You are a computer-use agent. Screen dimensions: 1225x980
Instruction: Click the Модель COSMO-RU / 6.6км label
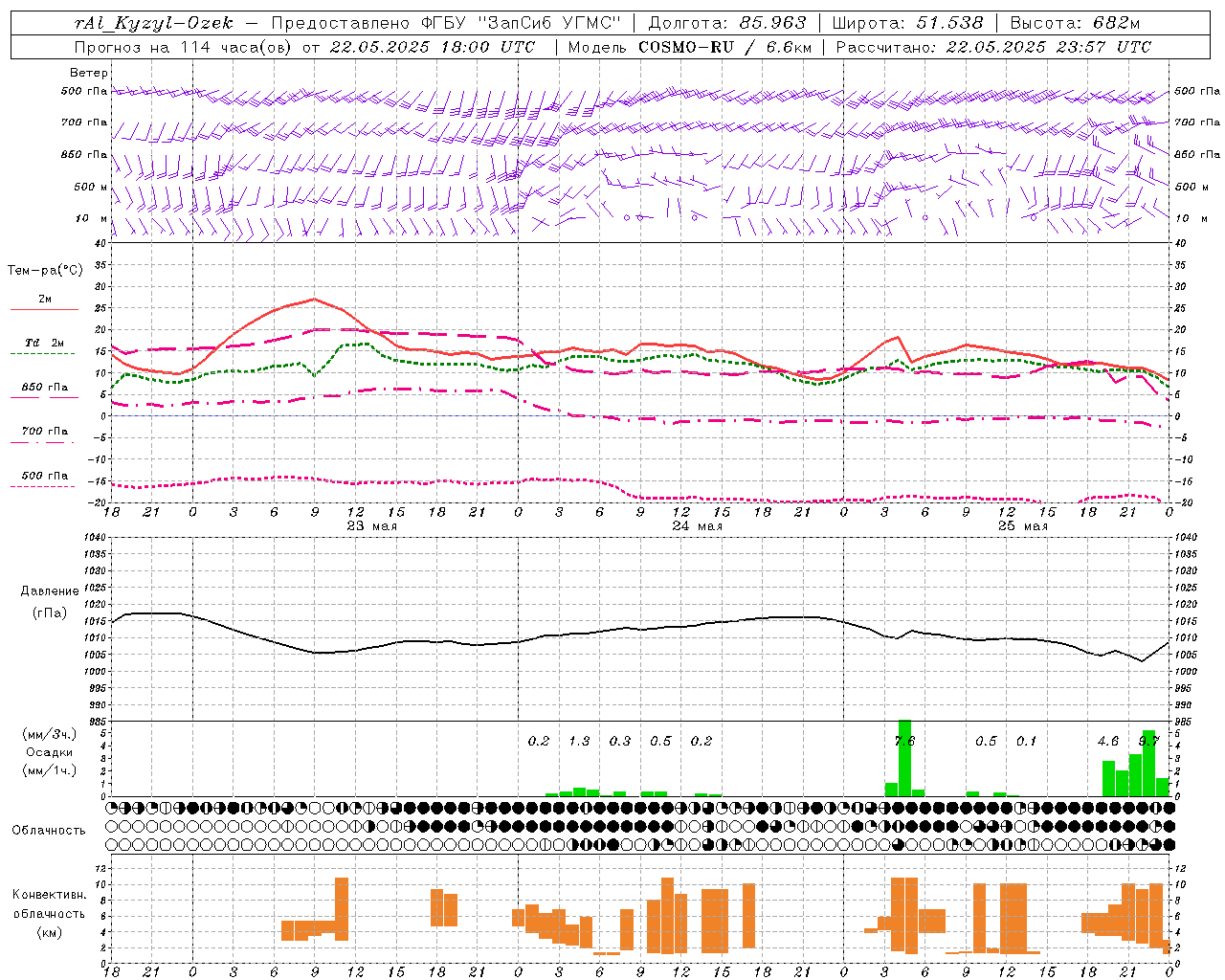pos(690,47)
